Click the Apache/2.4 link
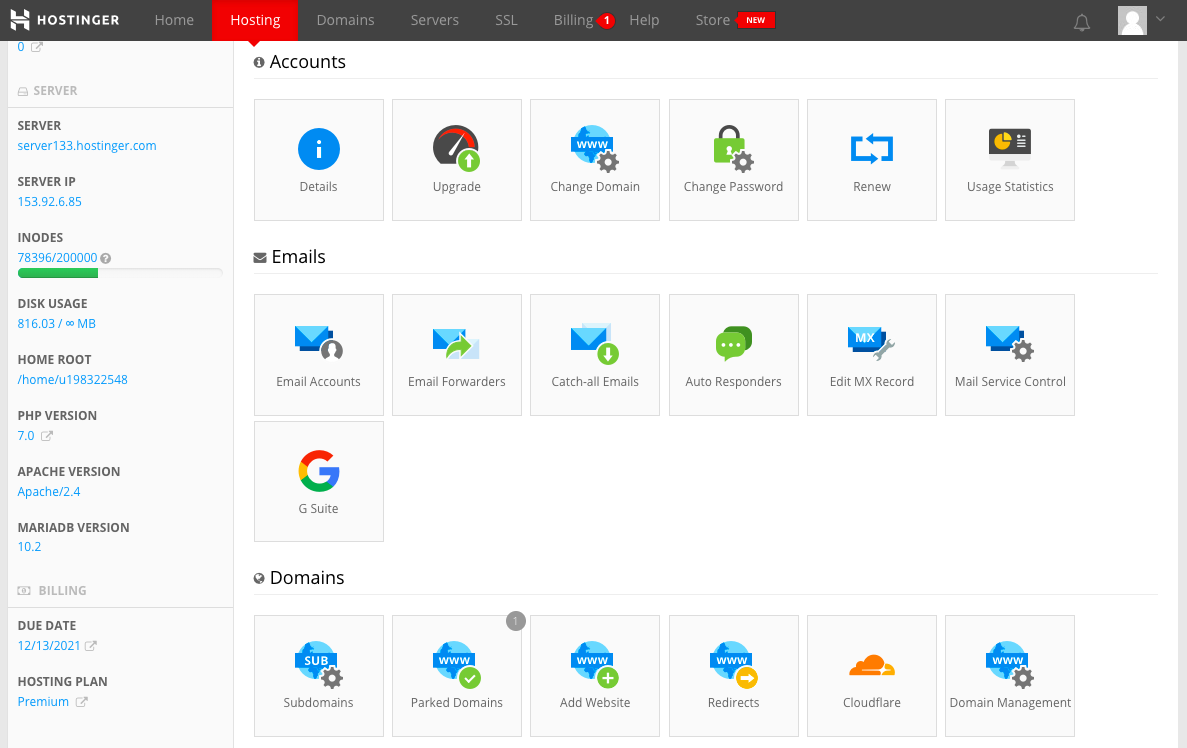 (x=48, y=491)
